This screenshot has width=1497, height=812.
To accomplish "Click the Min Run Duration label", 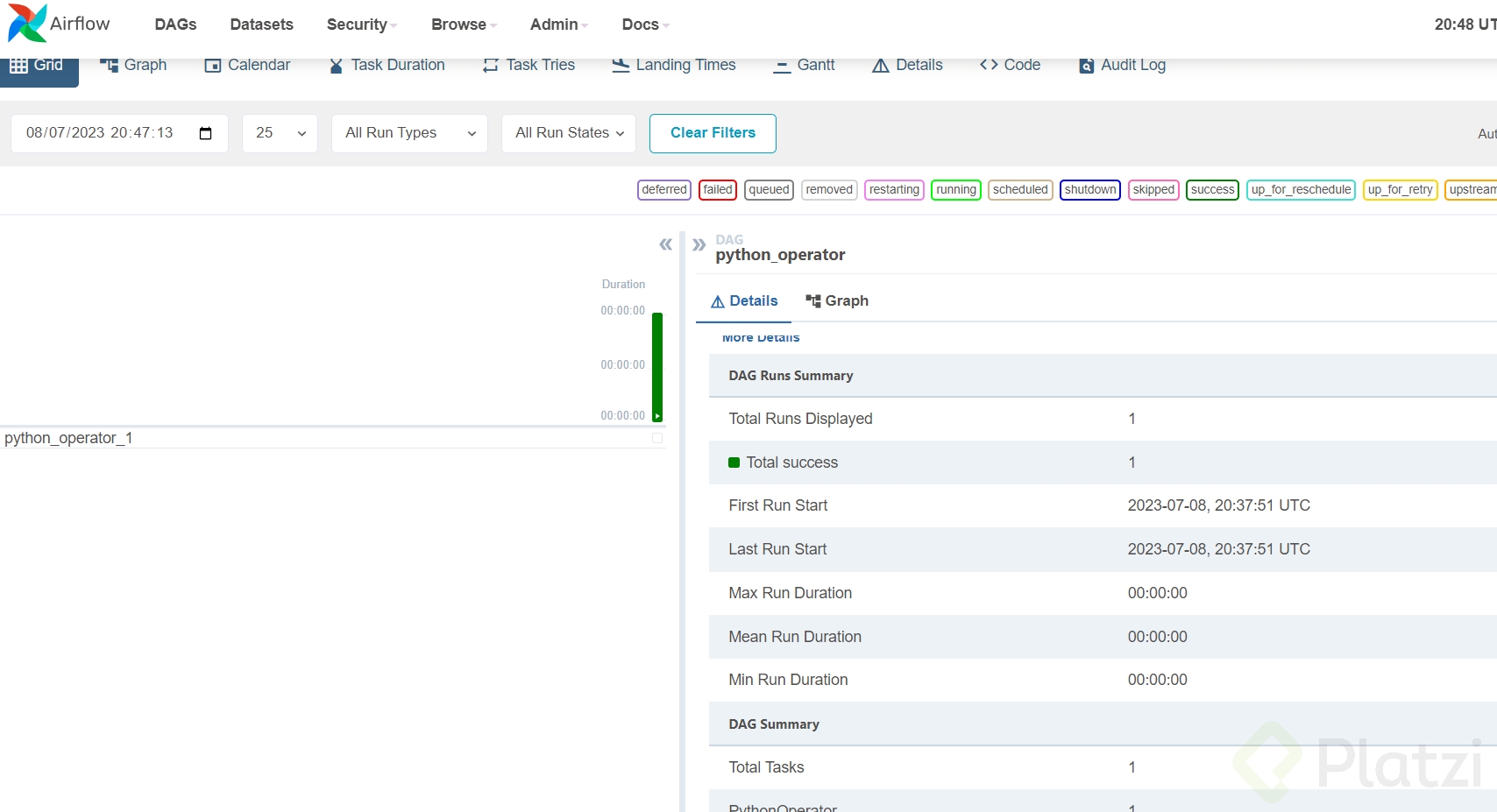I will 788,680.
